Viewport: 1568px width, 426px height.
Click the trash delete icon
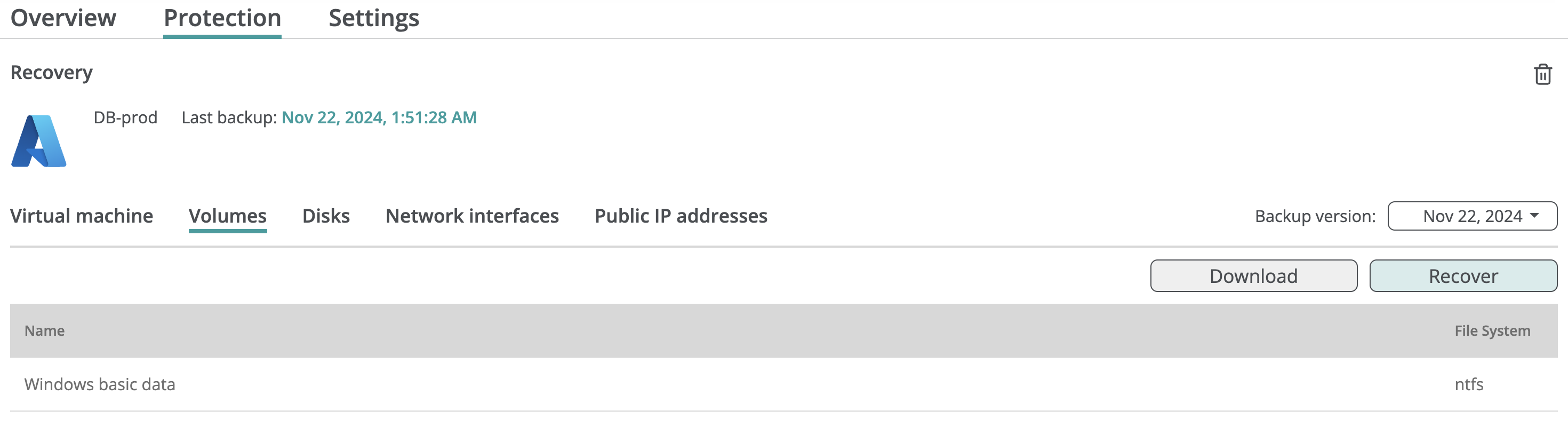point(1542,74)
